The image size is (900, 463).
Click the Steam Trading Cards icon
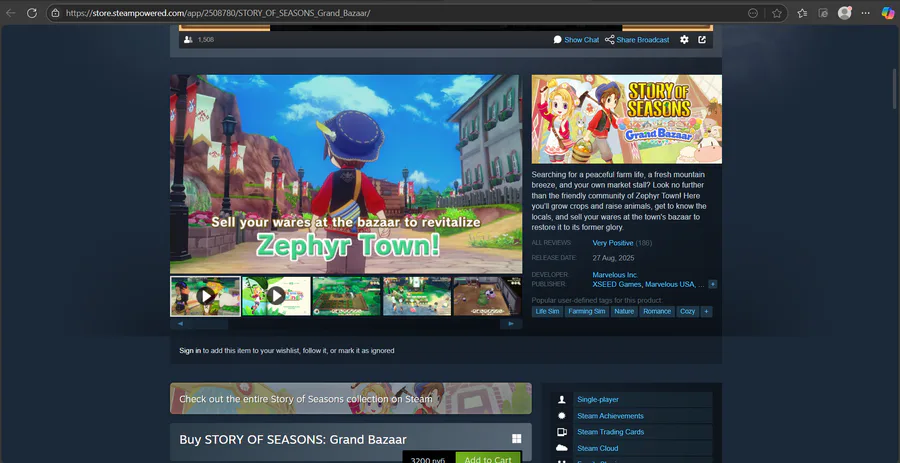562,432
